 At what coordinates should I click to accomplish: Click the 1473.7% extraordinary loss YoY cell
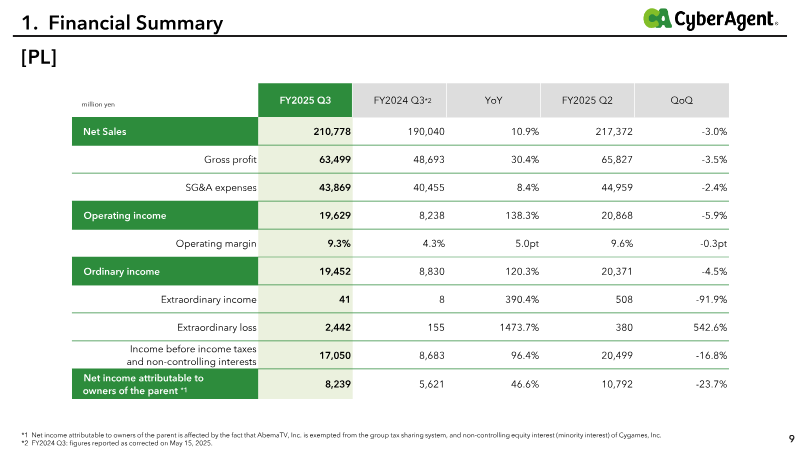(519, 328)
